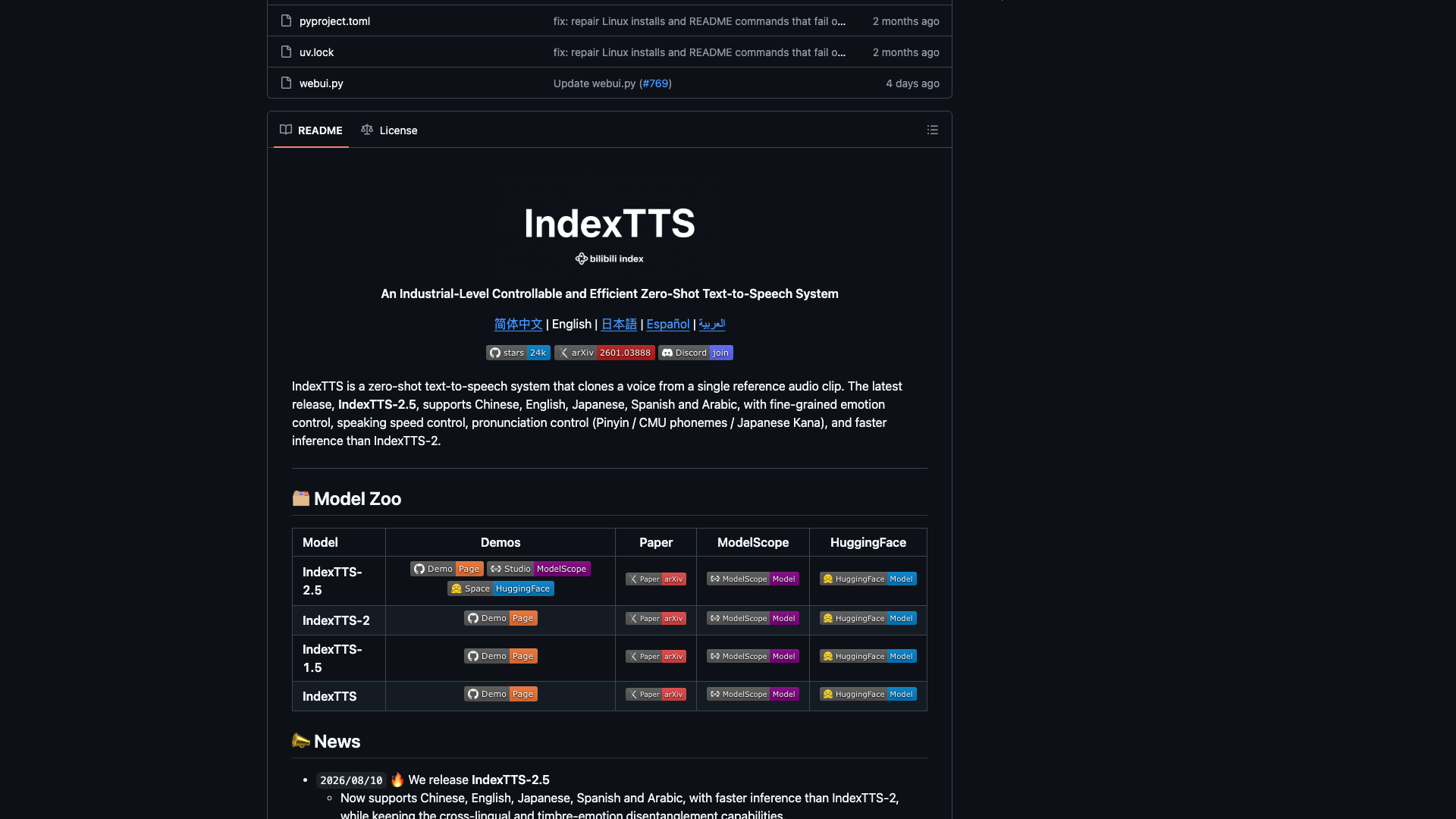This screenshot has height=819, width=1456.
Task: Open IndexTTS-2 HuggingFace Model badge
Action: [868, 618]
